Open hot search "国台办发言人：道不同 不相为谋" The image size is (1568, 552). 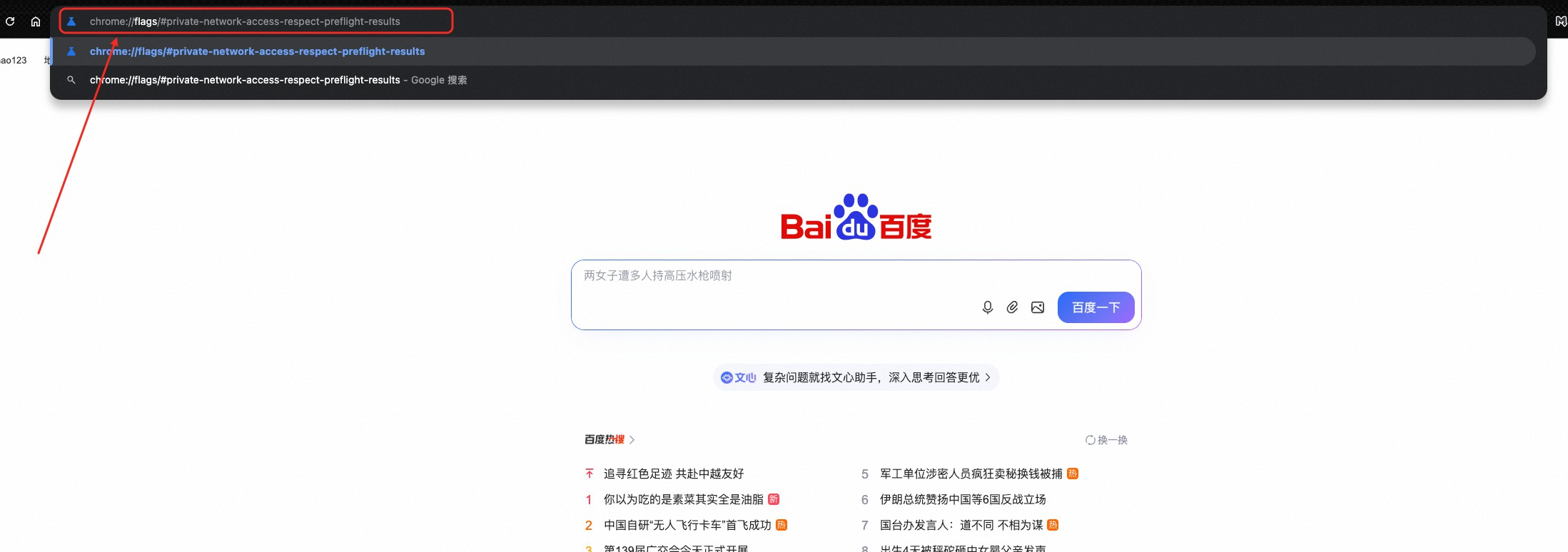click(961, 525)
